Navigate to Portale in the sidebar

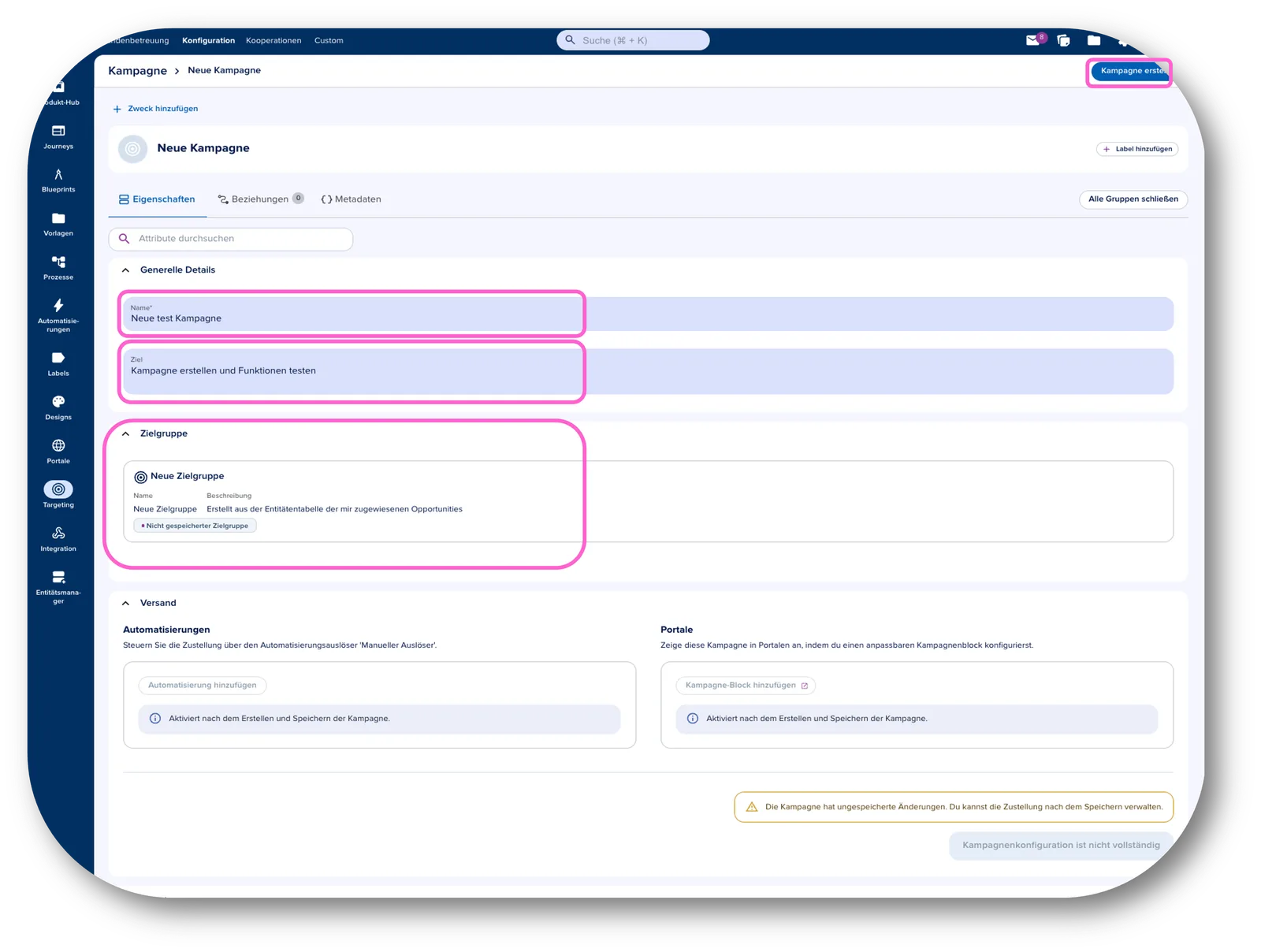click(58, 452)
